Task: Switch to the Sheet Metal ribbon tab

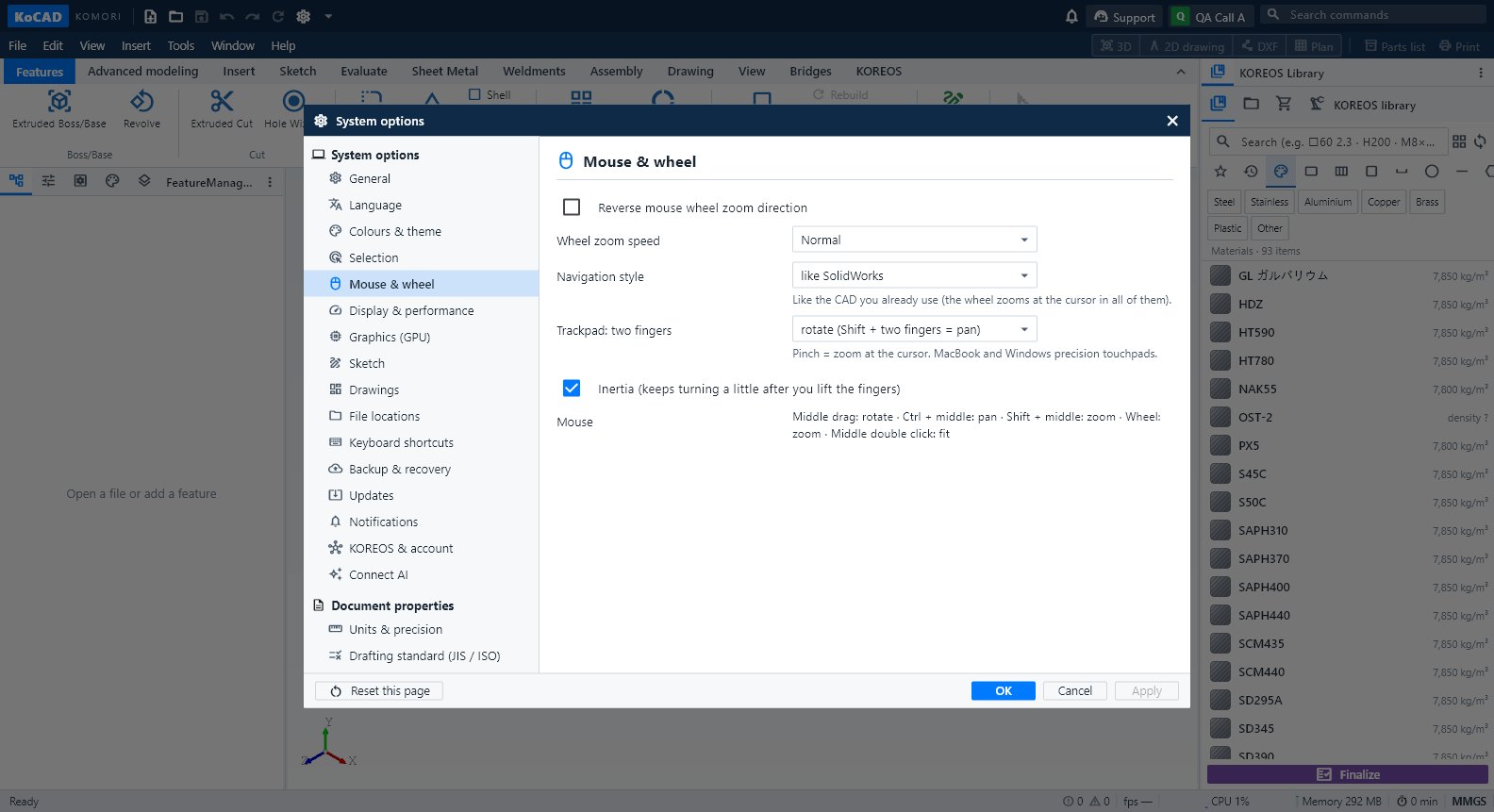Action: click(444, 71)
